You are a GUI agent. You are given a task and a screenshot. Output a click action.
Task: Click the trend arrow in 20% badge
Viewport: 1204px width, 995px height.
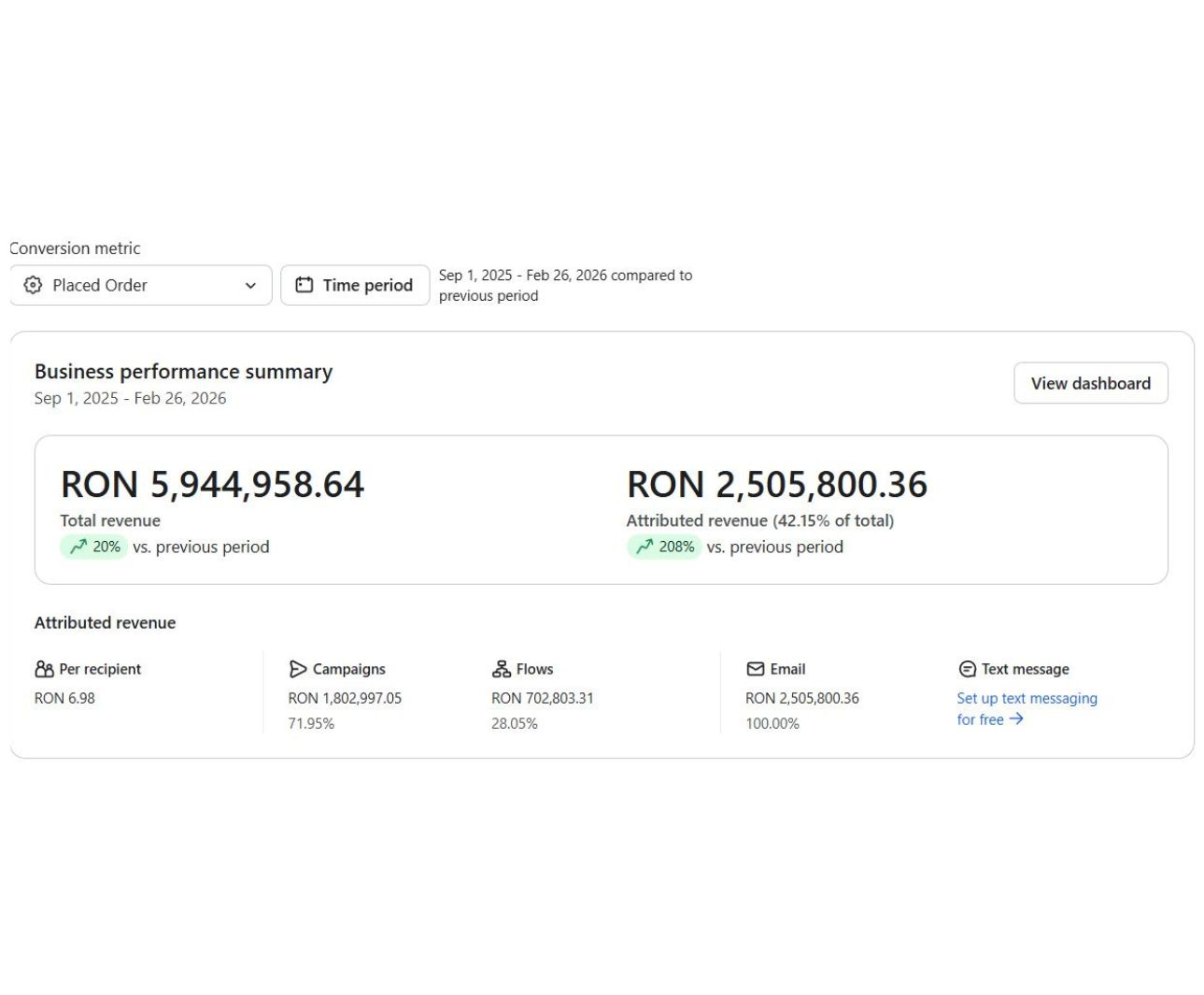point(78,547)
